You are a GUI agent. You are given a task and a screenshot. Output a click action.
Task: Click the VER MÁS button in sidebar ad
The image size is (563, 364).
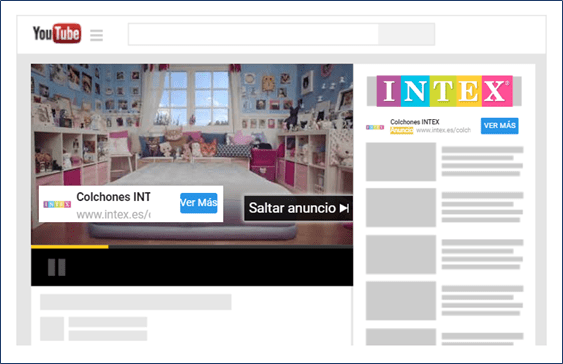(x=499, y=126)
